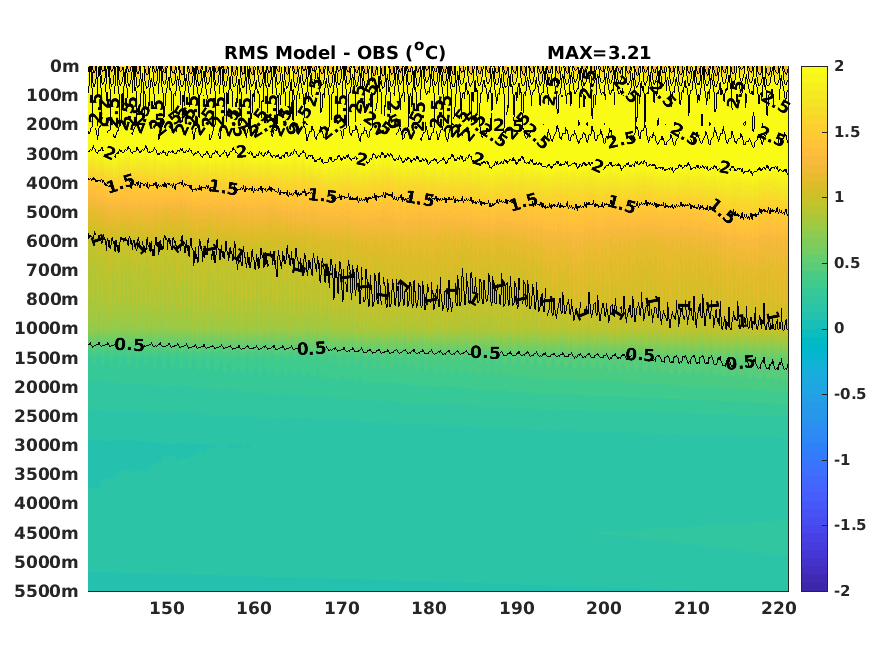The image size is (875, 656).
Task: Select the colorbar tick label '-0.5'
Action: point(850,394)
